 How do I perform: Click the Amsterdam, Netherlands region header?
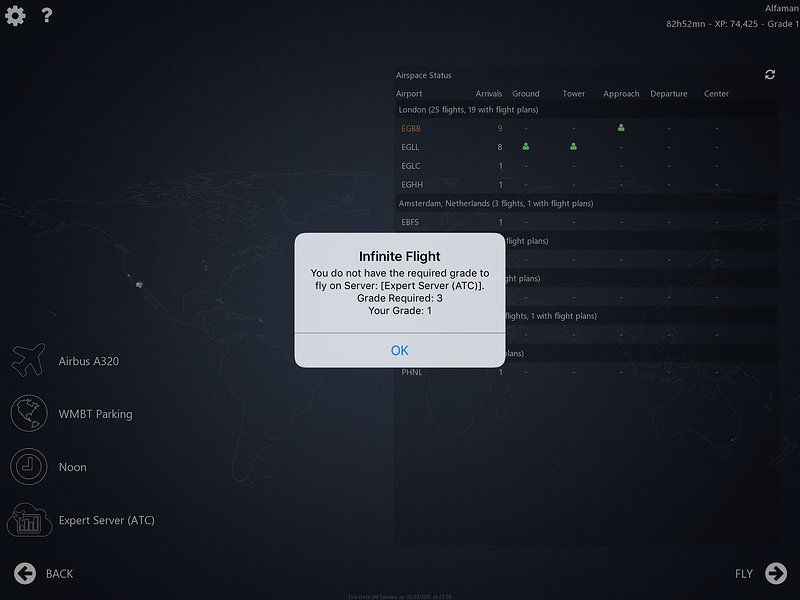point(586,204)
